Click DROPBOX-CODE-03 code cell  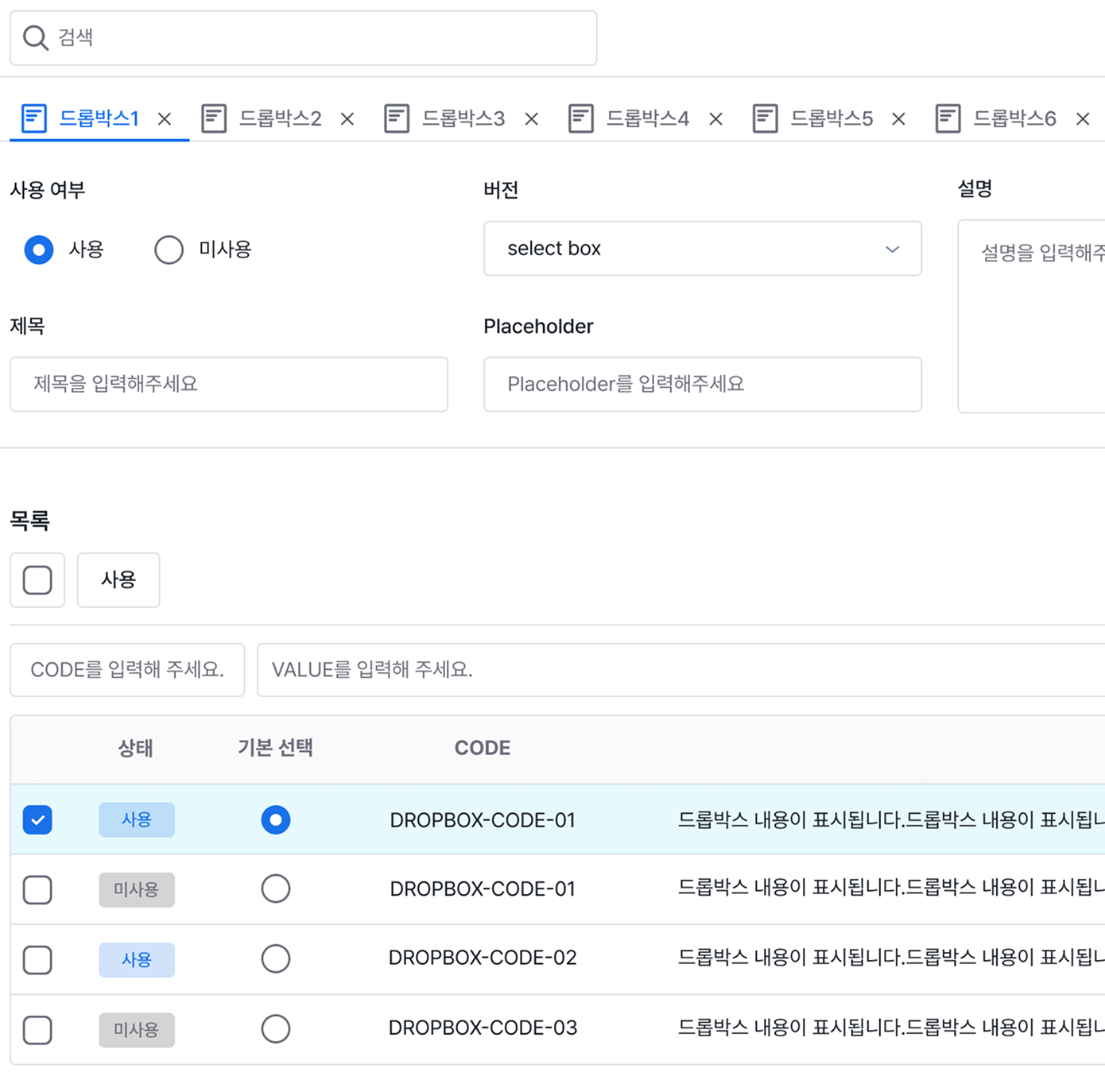(483, 1028)
